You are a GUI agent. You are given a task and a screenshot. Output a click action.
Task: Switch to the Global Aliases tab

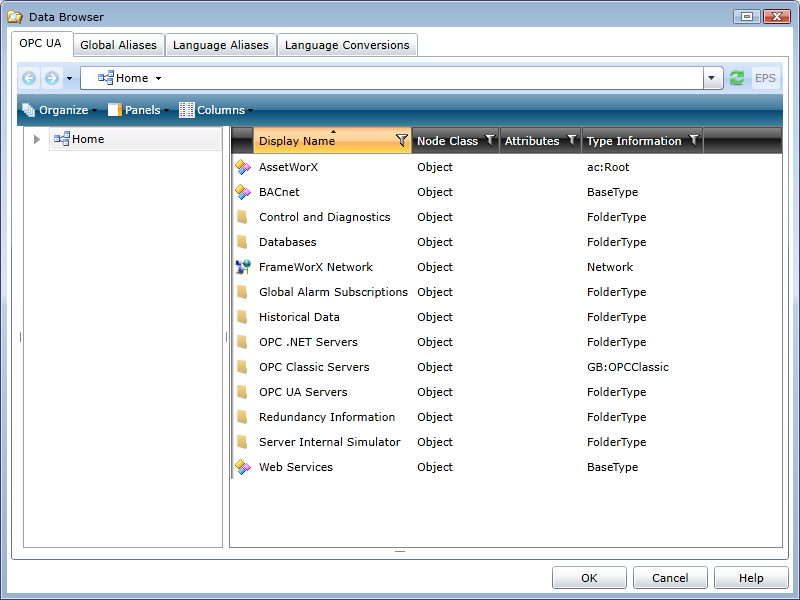coord(118,45)
